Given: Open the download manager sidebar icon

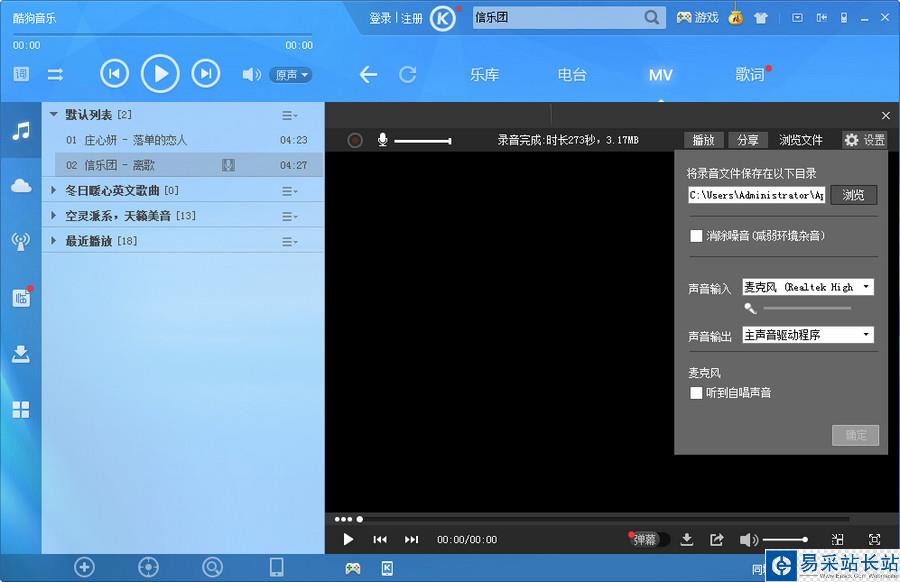Looking at the screenshot, I should coord(21,354).
